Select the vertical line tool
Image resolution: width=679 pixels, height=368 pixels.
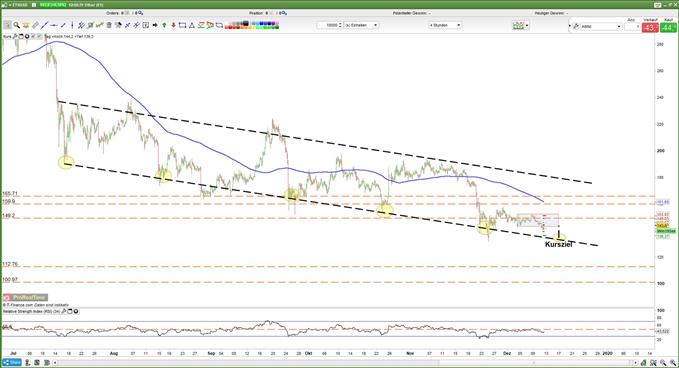tap(72, 25)
